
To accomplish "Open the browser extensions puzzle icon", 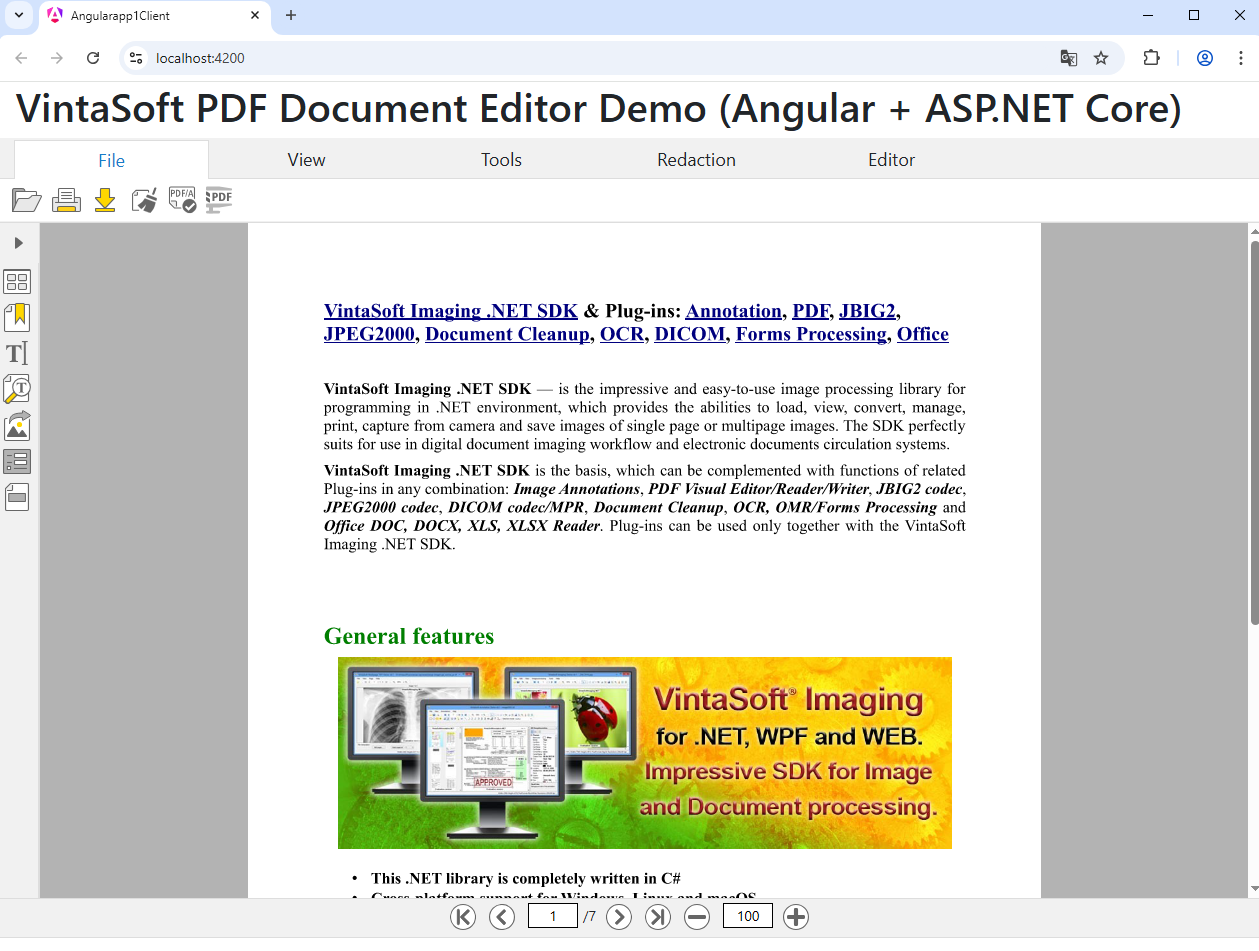I will tap(1151, 58).
